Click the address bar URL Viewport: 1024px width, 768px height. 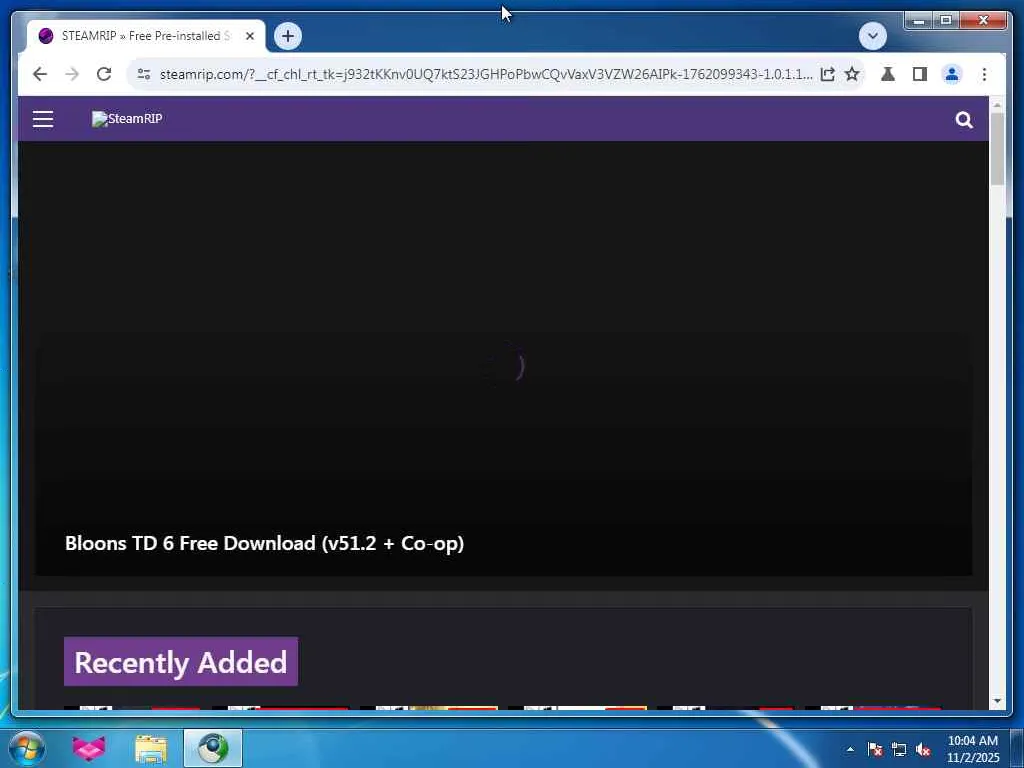(x=486, y=74)
